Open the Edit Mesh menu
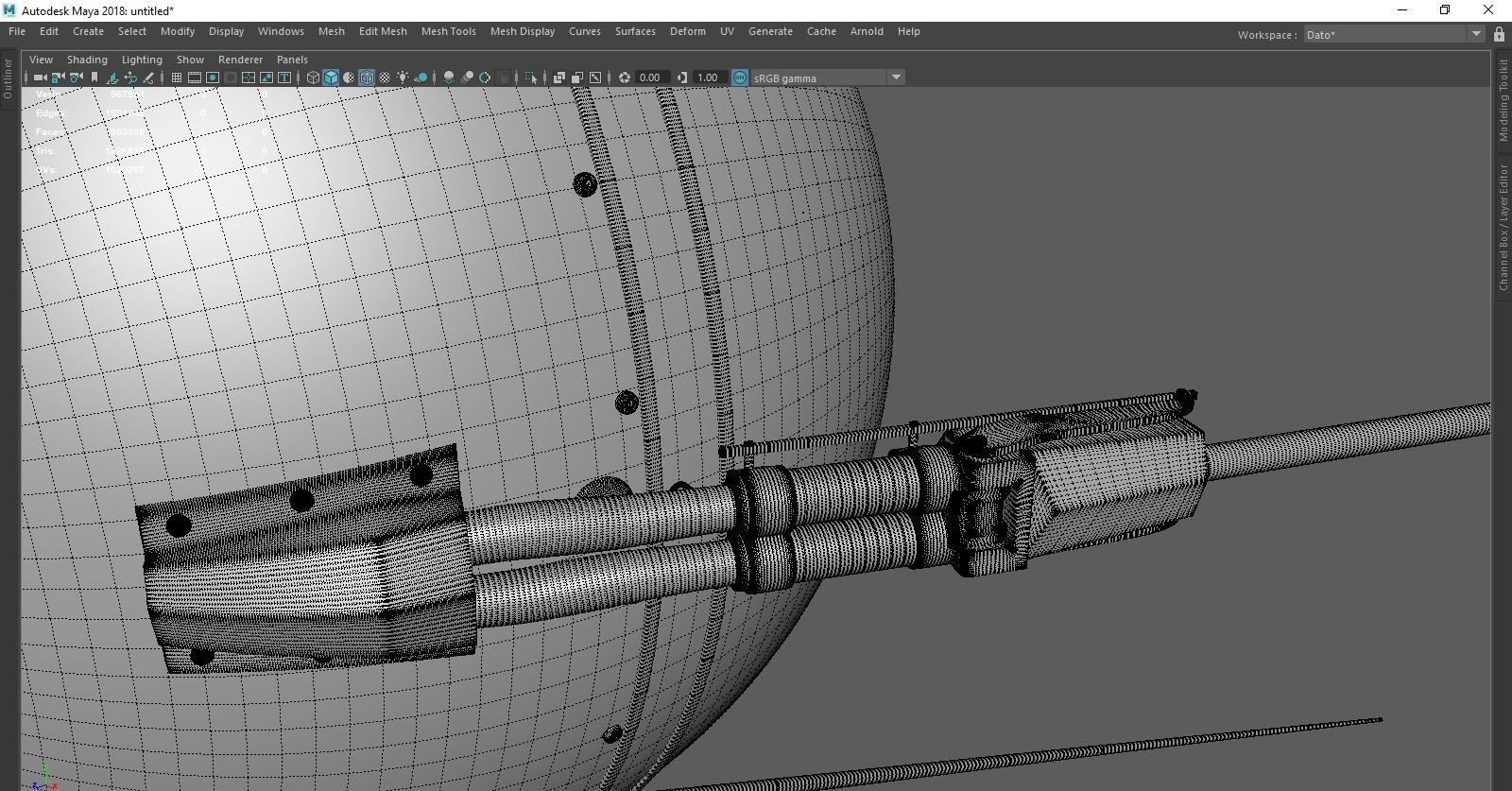Image resolution: width=1512 pixels, height=791 pixels. (x=383, y=31)
